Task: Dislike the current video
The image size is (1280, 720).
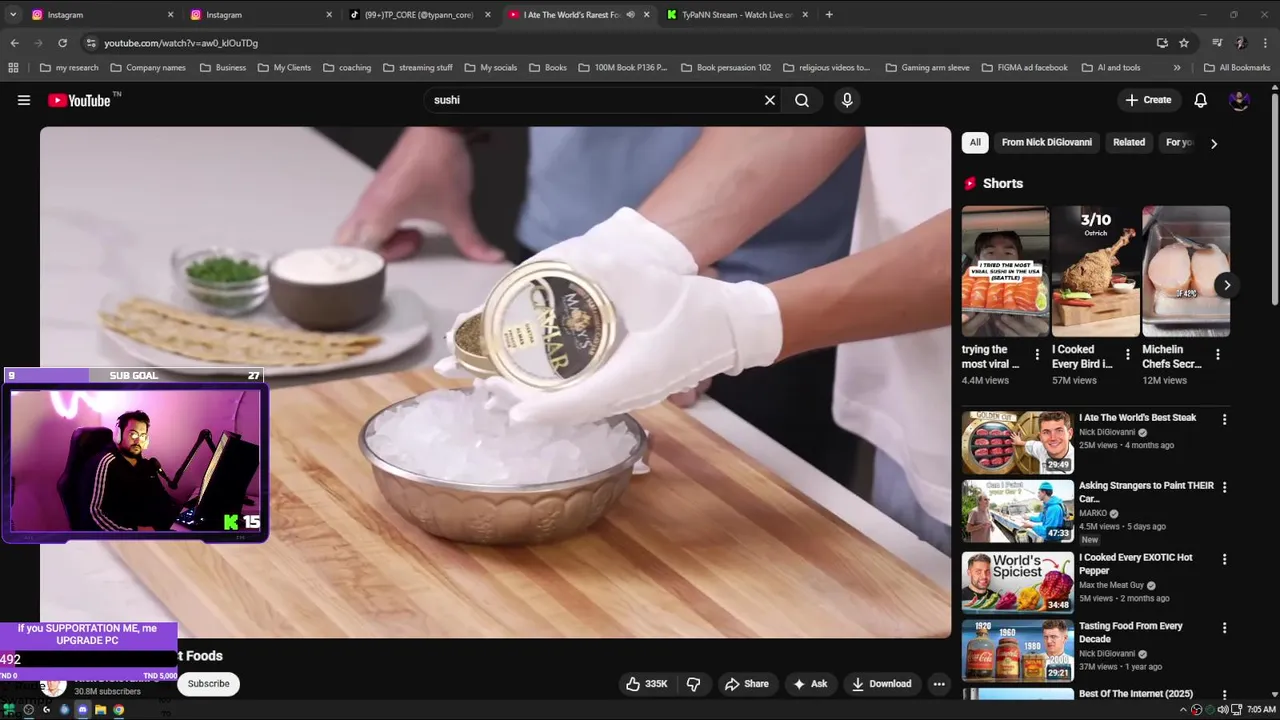Action: 693,684
